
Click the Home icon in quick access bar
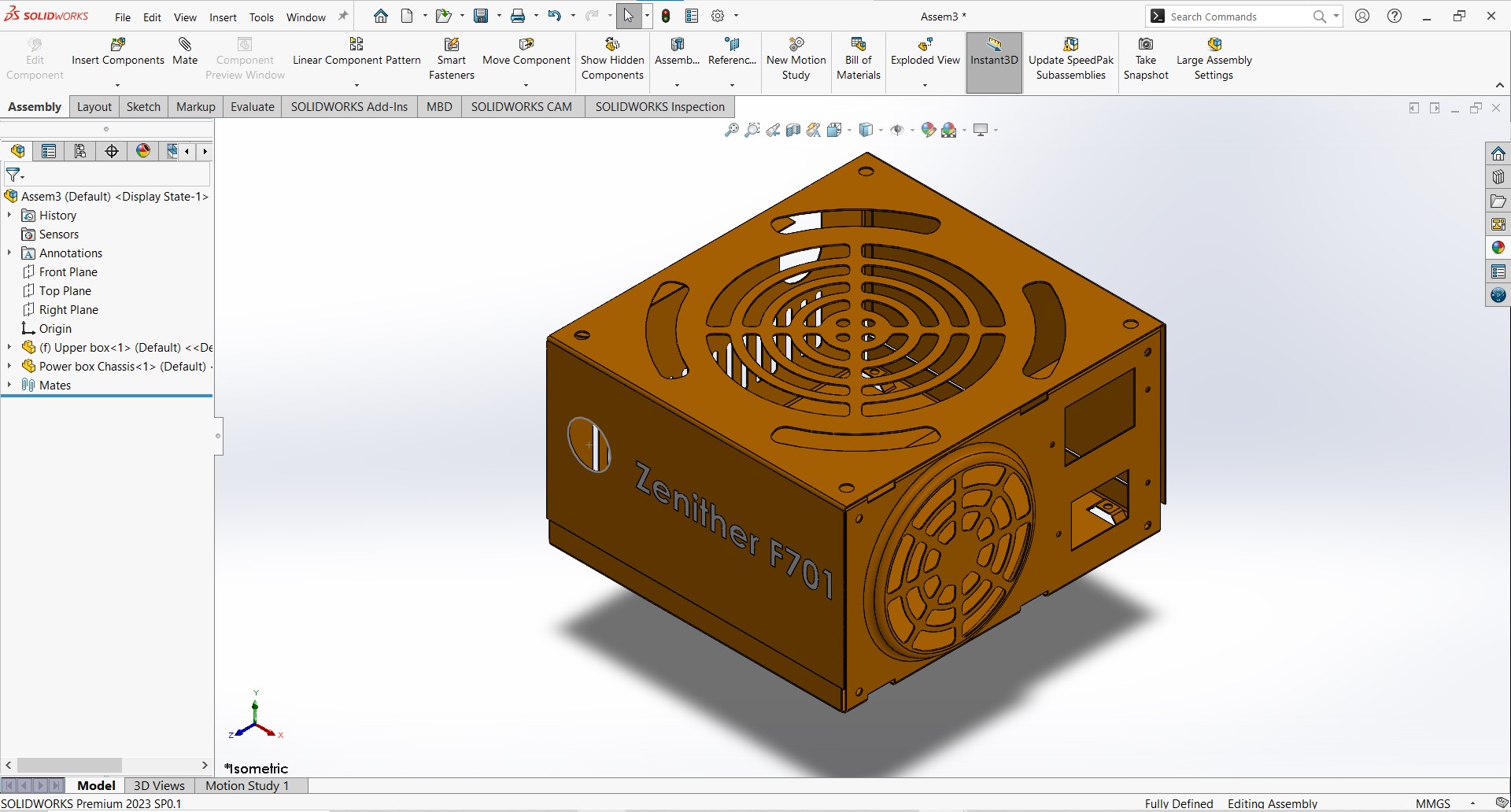[381, 16]
